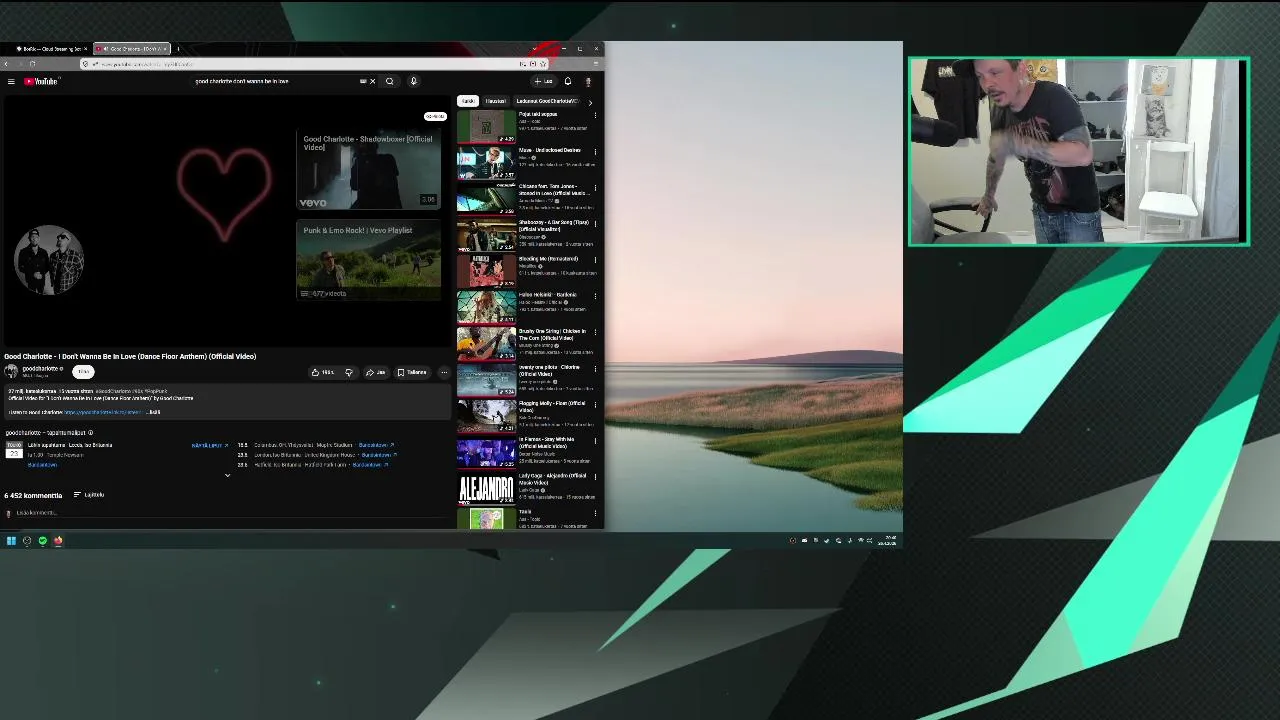
Task: Select the Good Charlotte browser tab
Action: [133, 48]
